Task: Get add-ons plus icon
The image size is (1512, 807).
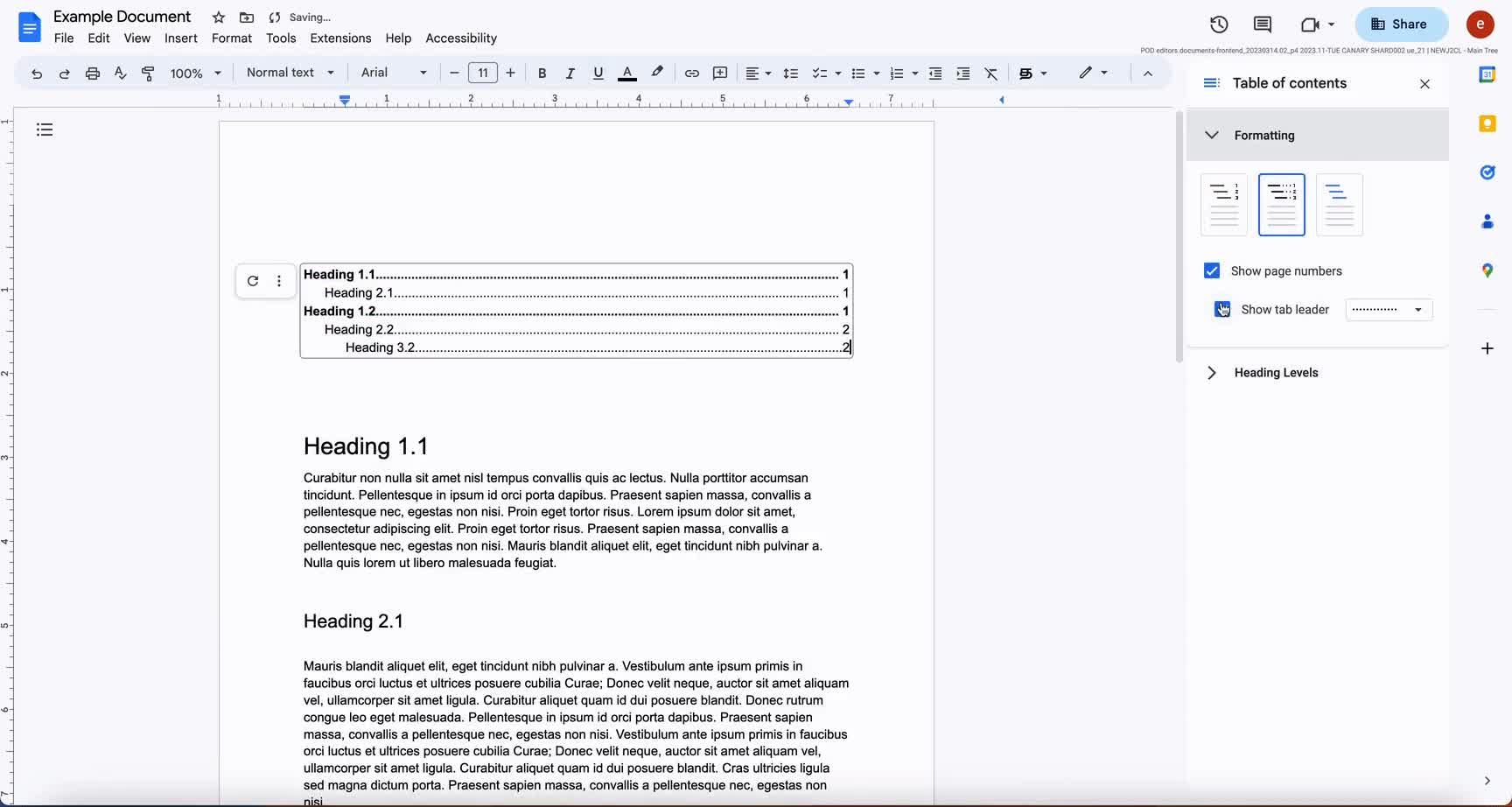Action: pos(1487,348)
